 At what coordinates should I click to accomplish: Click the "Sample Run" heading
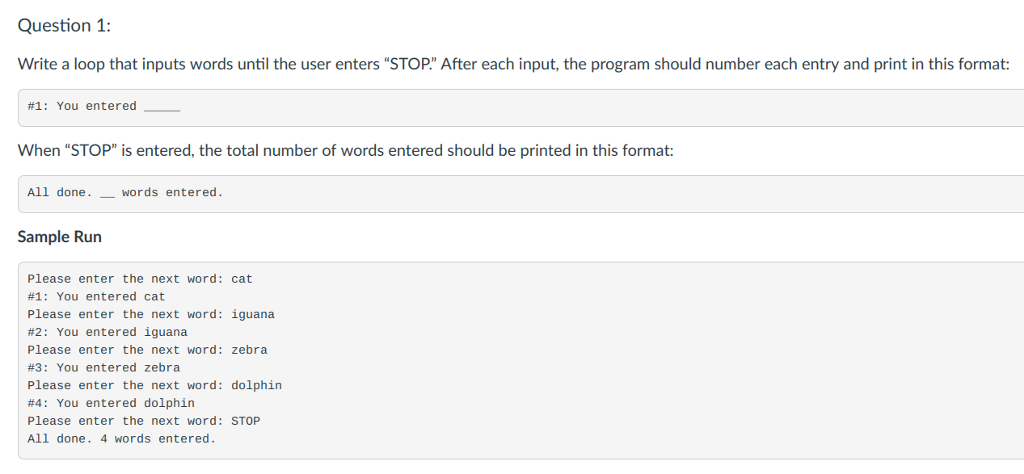pos(59,236)
